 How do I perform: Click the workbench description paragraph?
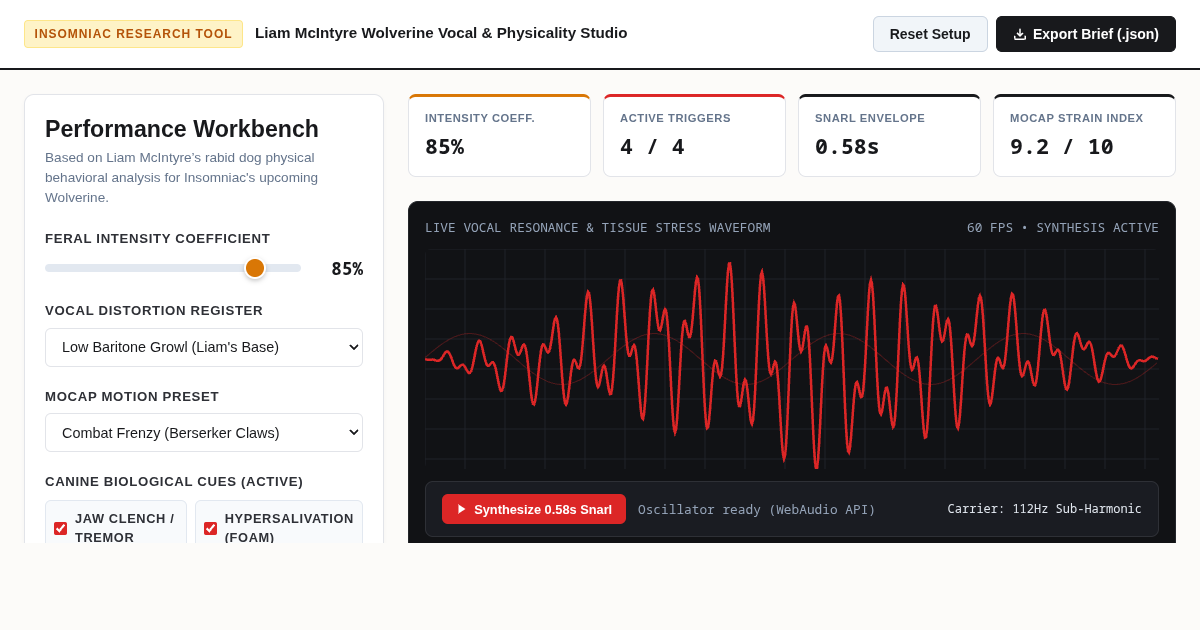[x=182, y=177]
